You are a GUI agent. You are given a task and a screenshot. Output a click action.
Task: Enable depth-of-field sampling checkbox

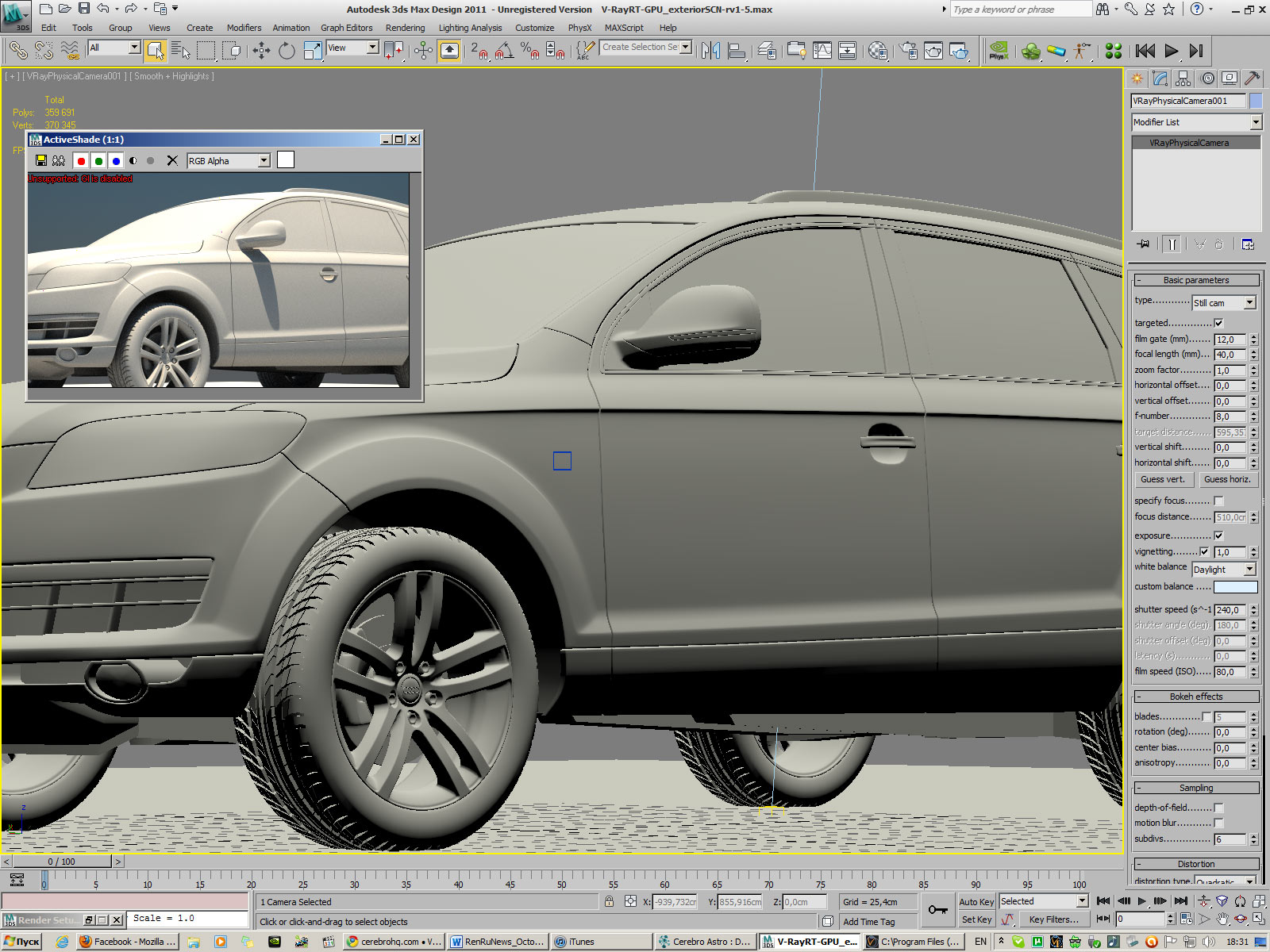(1218, 808)
